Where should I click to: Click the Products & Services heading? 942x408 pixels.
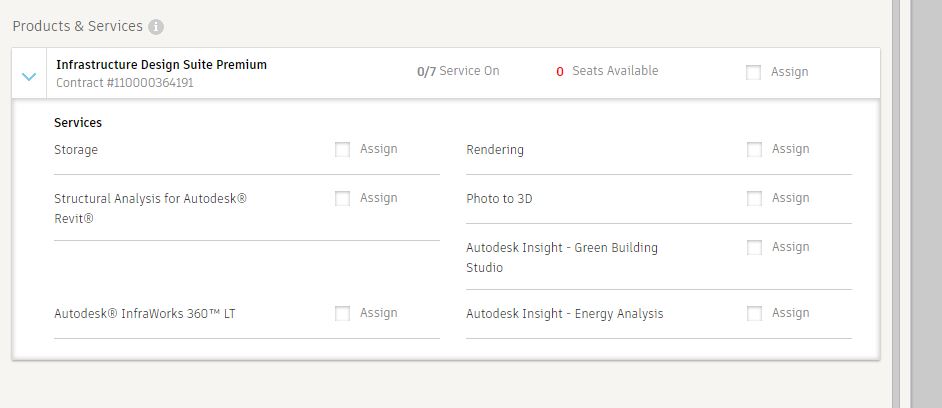[77, 26]
